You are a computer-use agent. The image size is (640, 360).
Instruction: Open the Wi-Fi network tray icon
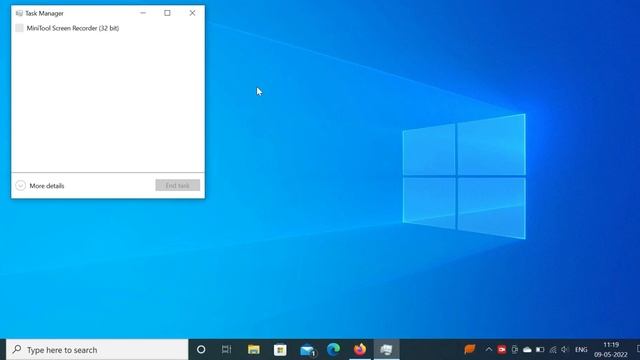(553, 350)
